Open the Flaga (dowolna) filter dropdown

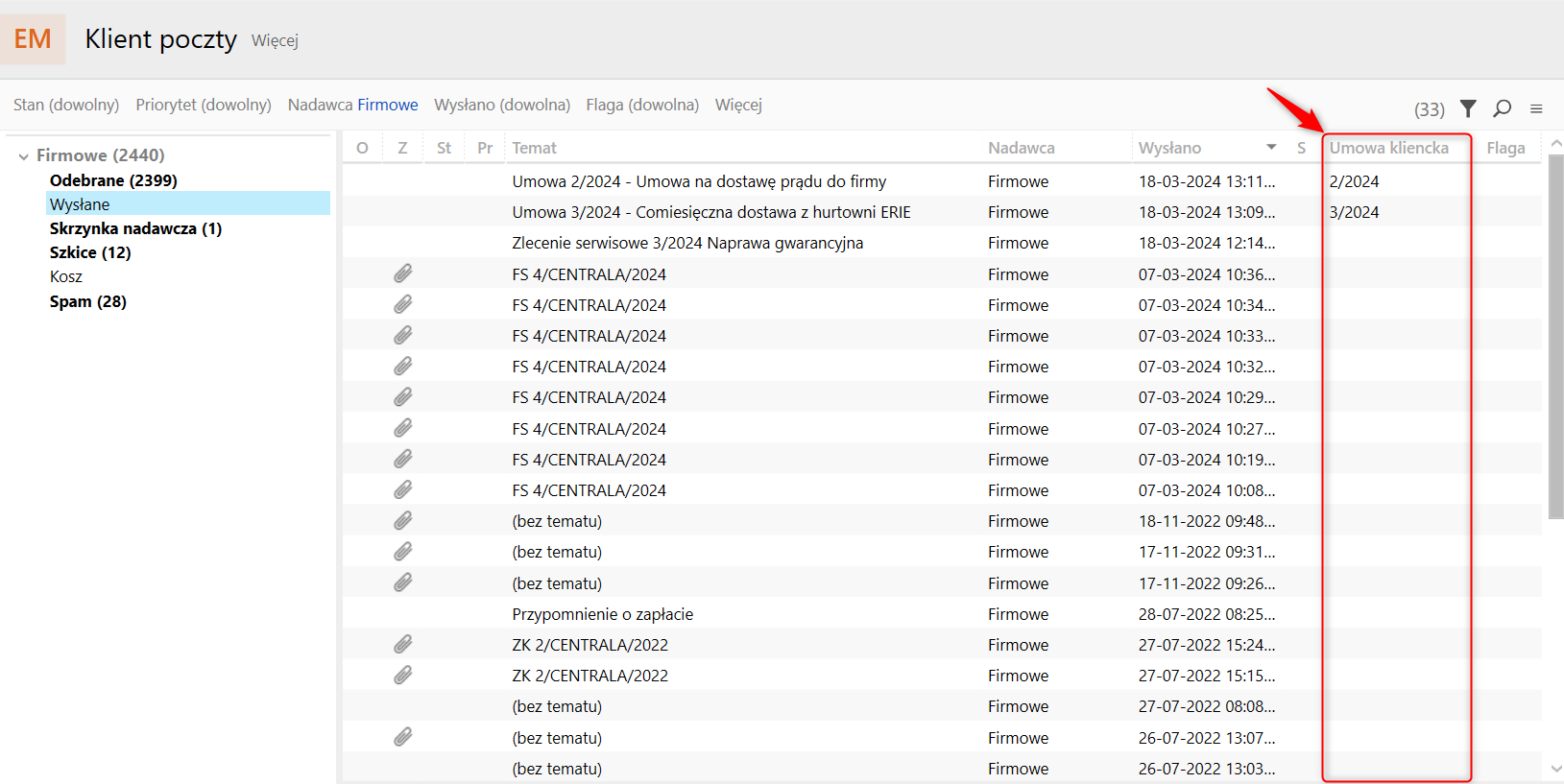(x=642, y=105)
